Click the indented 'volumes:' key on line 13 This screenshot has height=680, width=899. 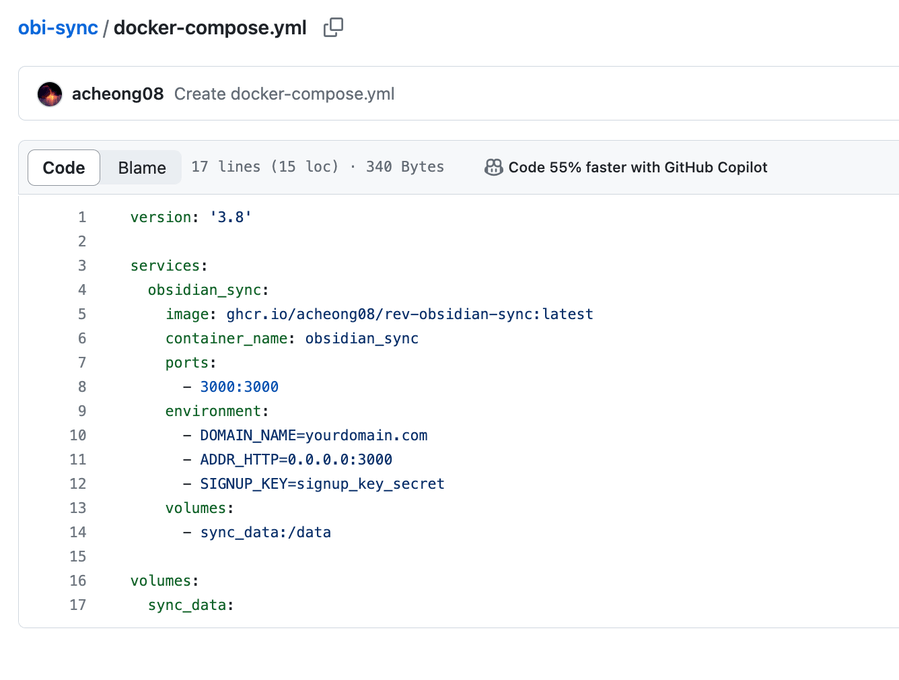[200, 508]
